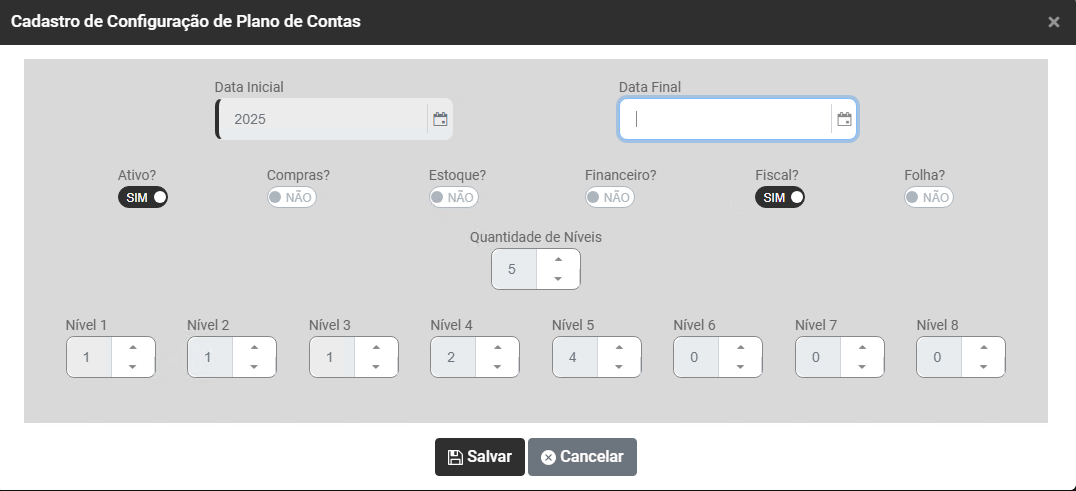The width and height of the screenshot is (1076, 491).
Task: Disable the Fiscal? toggle
Action: [x=780, y=197]
